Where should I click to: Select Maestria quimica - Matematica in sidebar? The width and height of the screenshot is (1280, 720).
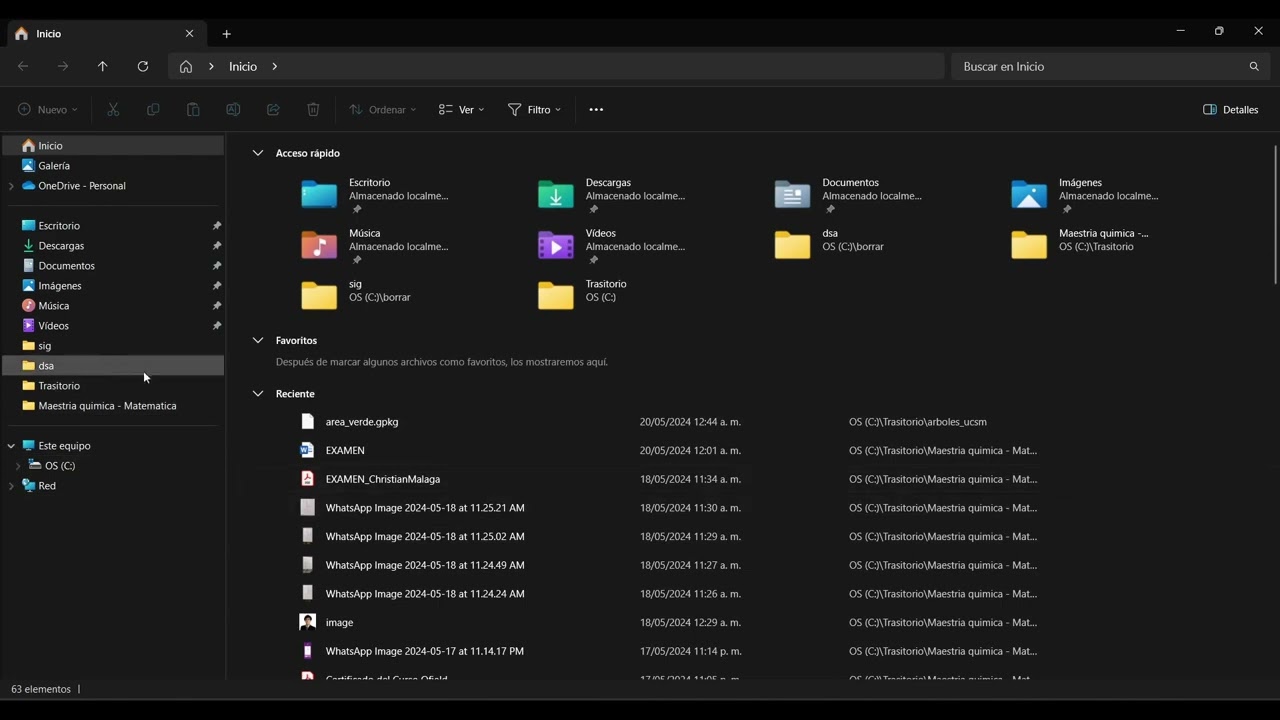pos(113,406)
